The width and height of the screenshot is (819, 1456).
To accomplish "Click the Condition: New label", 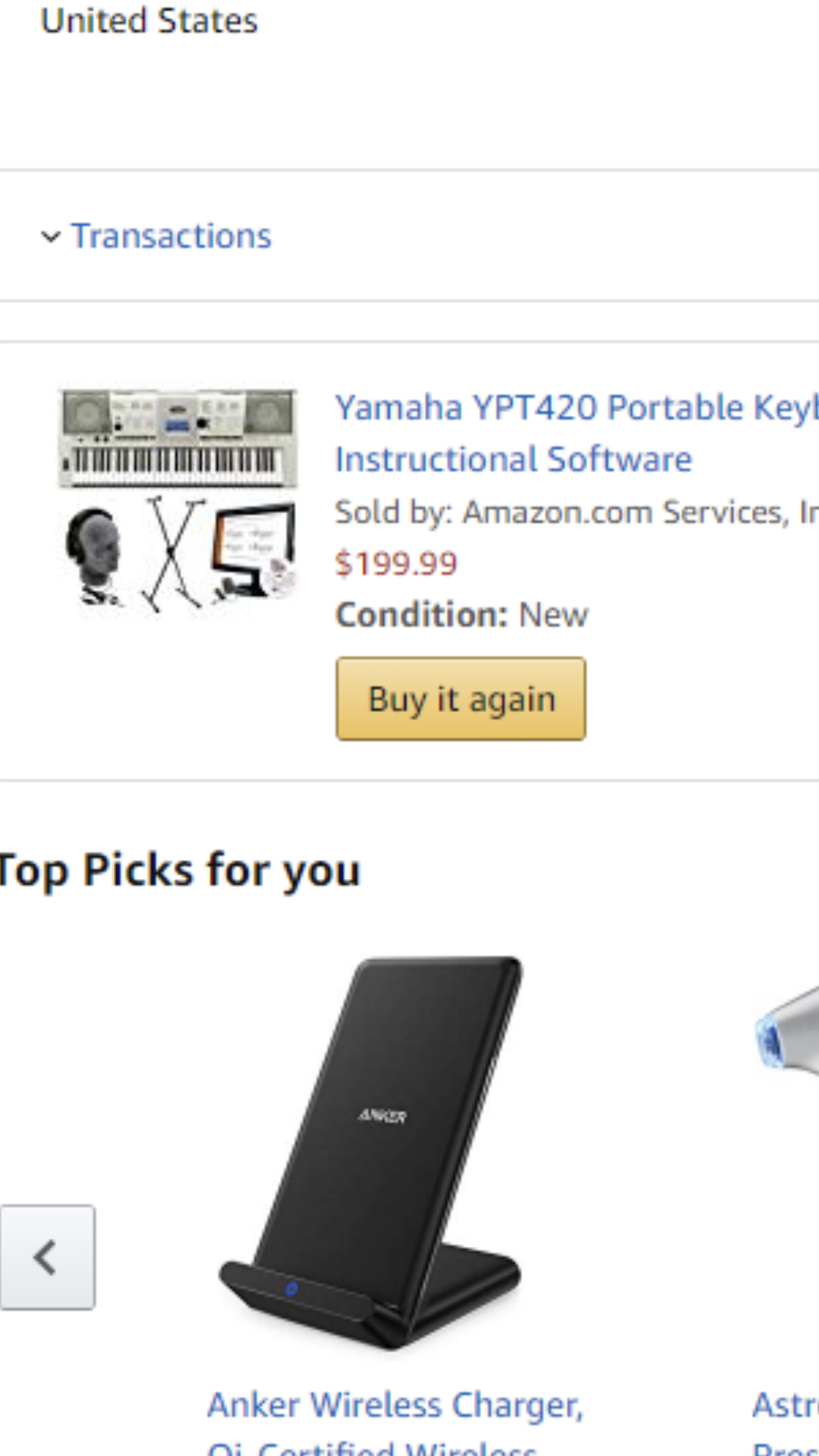I will [x=461, y=615].
